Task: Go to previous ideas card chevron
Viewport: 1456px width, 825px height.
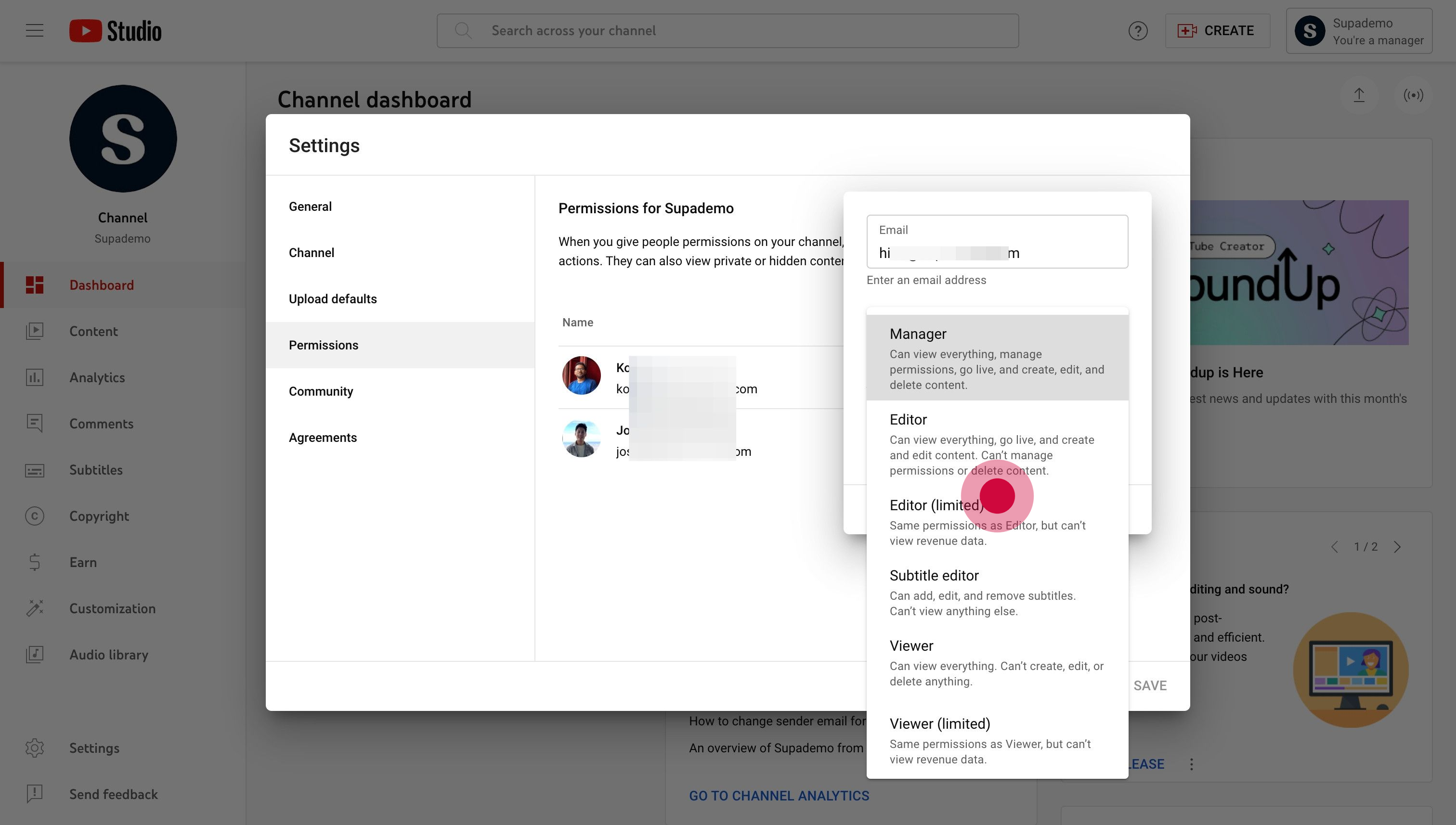Action: pos(1334,547)
